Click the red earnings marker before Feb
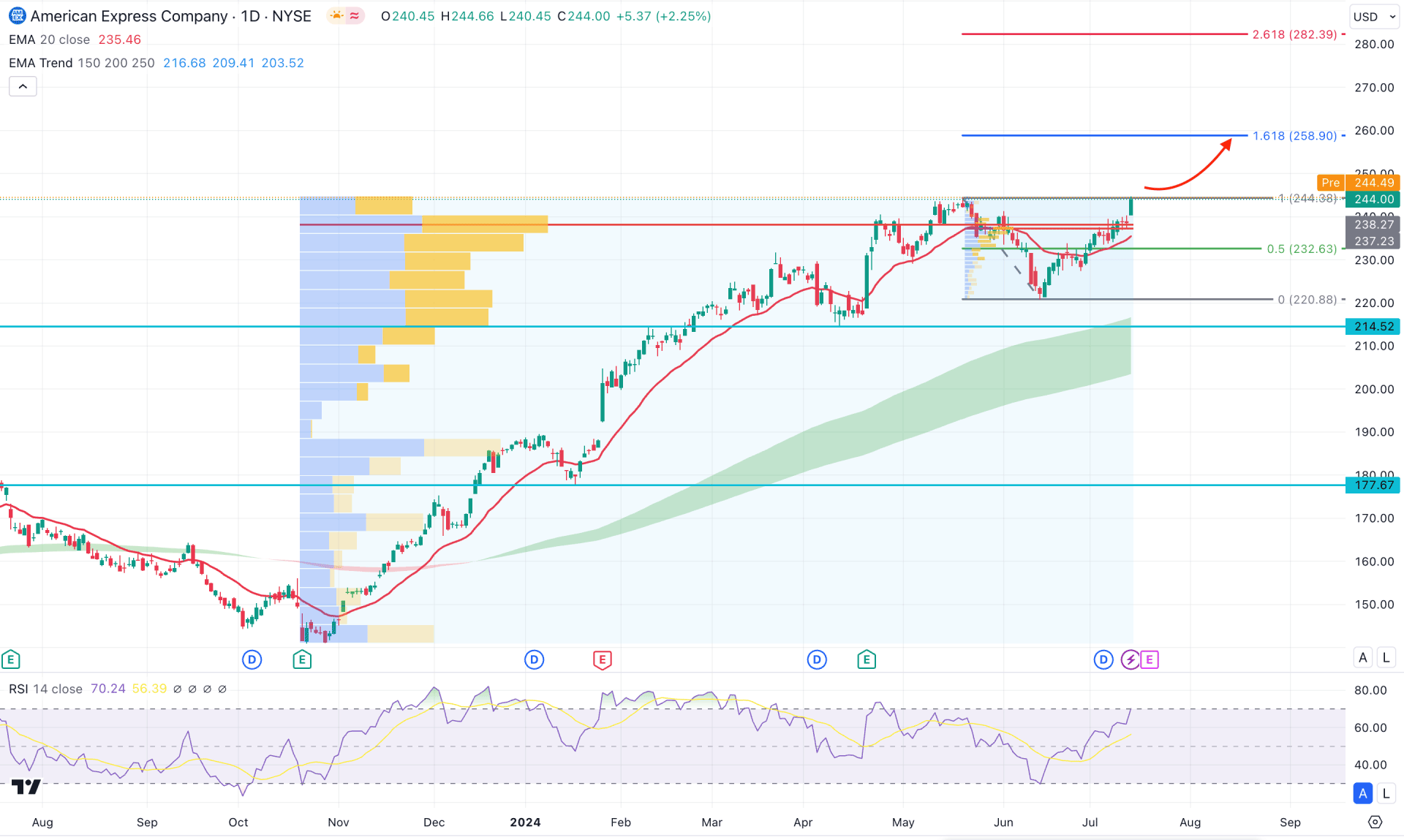This screenshot has height=840, width=1404. [x=602, y=660]
